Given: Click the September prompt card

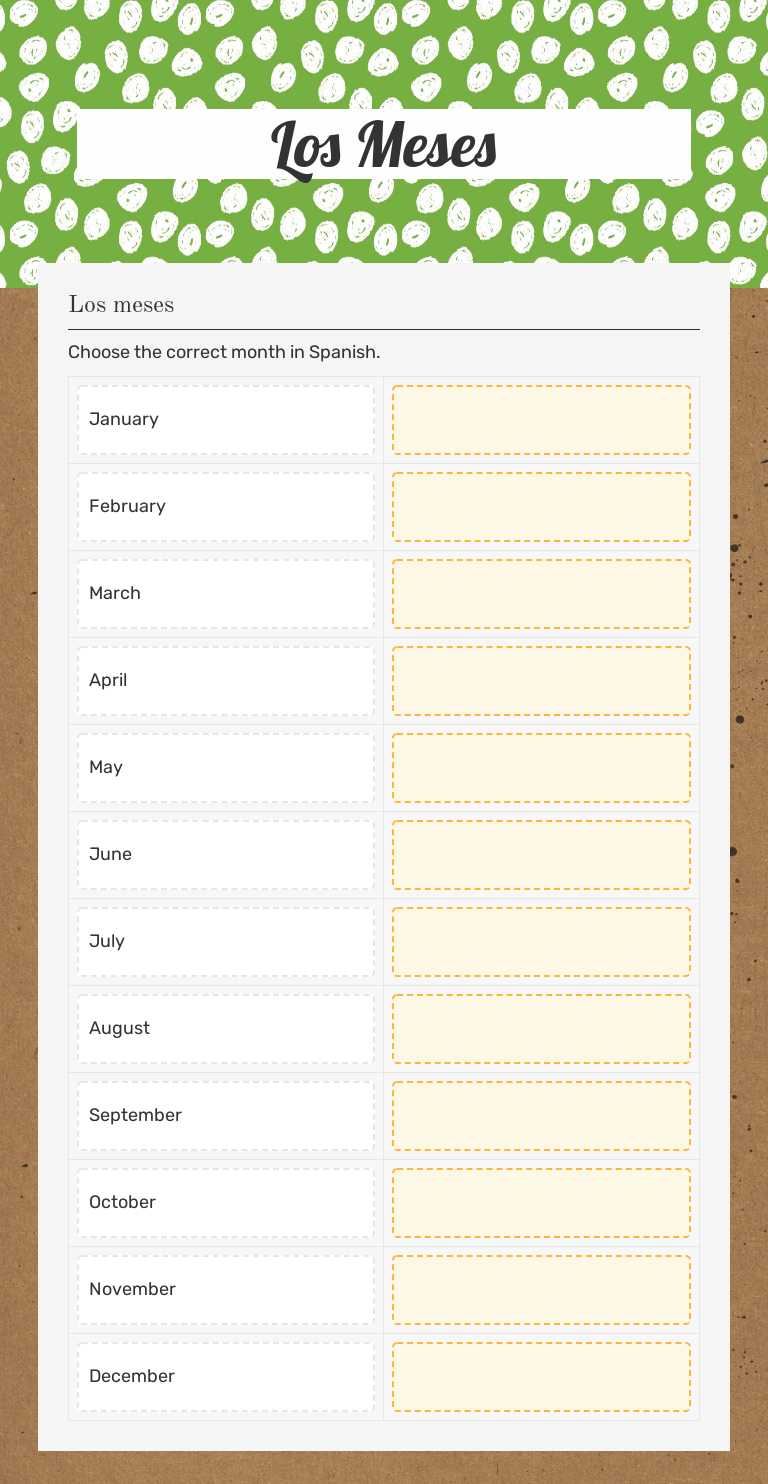Looking at the screenshot, I should (x=226, y=1116).
